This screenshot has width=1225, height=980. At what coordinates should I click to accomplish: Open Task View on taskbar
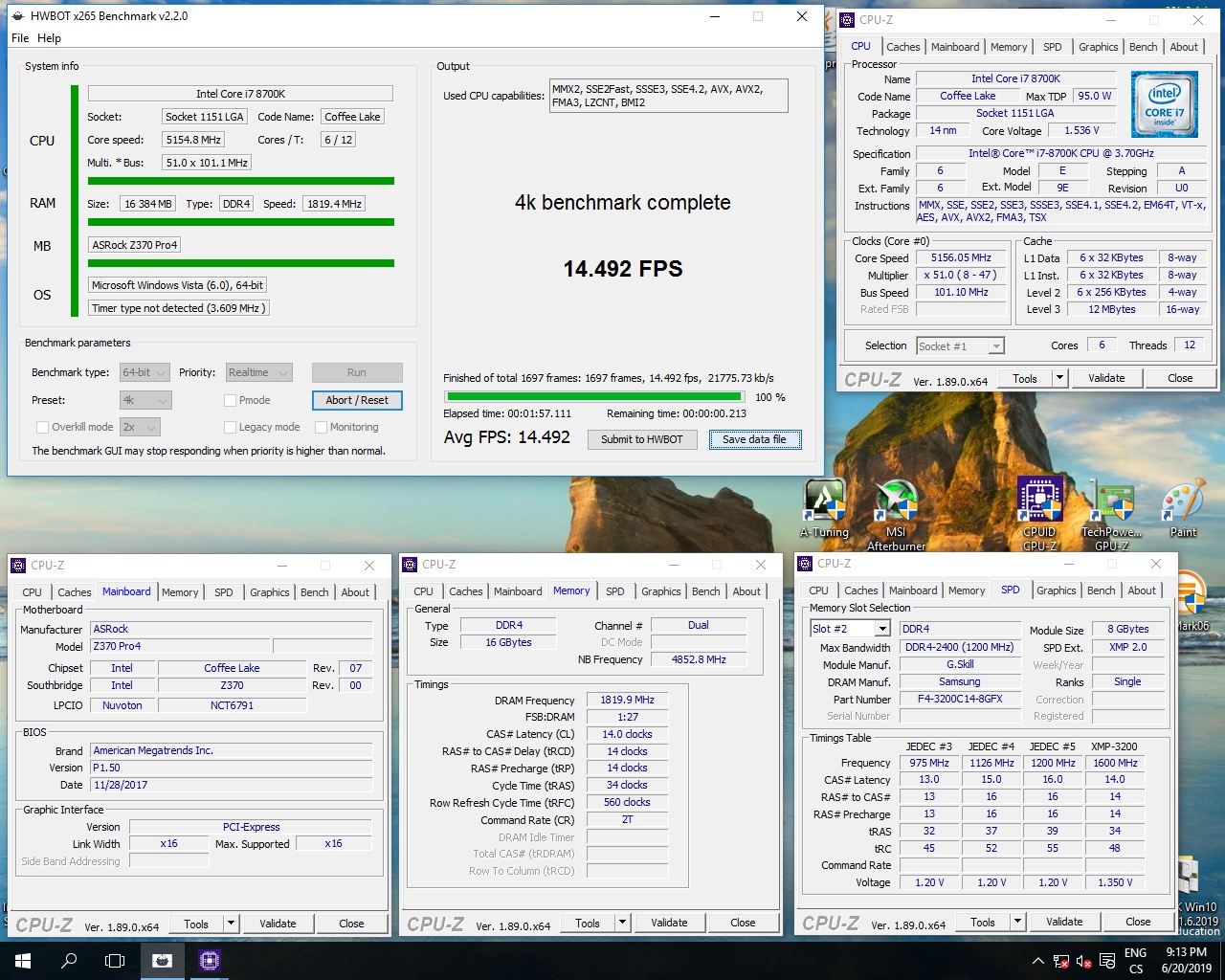pos(115,960)
